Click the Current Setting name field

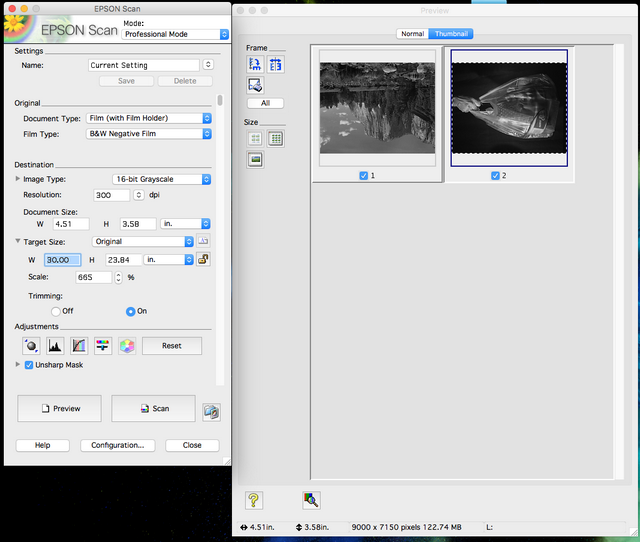click(x=144, y=65)
